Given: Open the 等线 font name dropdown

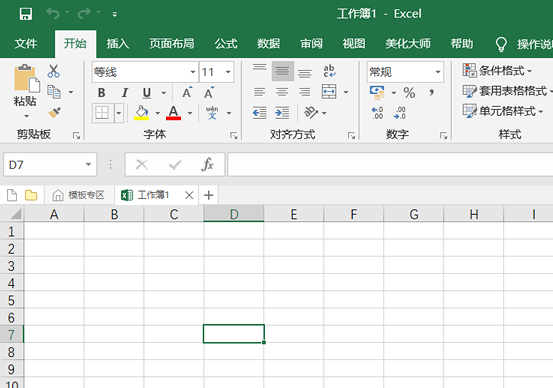Looking at the screenshot, I should coord(193,72).
